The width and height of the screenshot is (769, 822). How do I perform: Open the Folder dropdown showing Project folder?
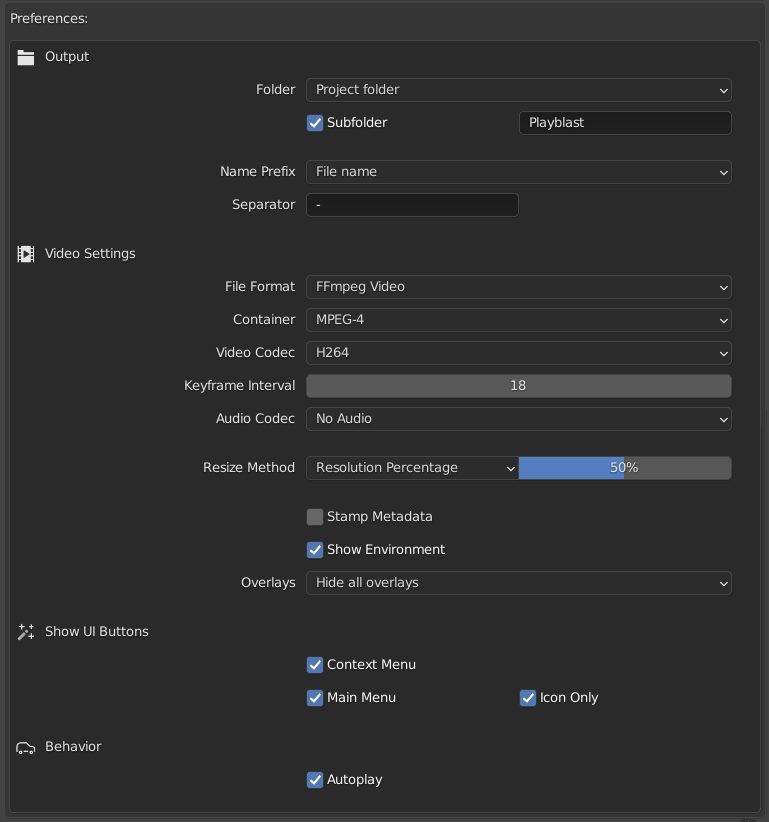pos(519,90)
